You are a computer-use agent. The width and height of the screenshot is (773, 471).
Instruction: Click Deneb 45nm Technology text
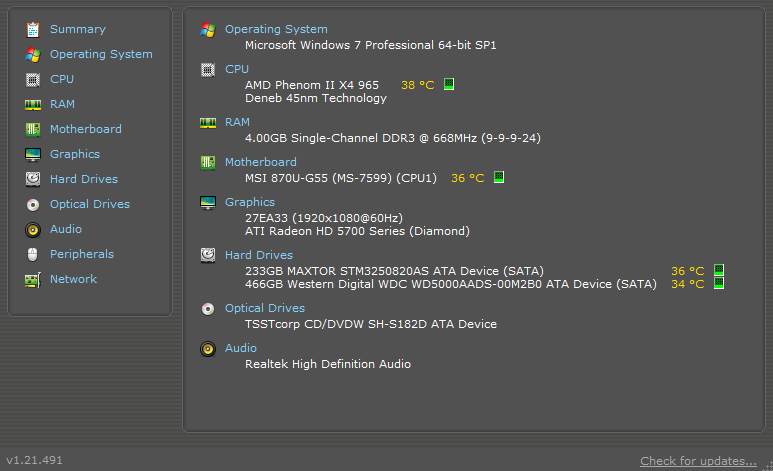(316, 98)
